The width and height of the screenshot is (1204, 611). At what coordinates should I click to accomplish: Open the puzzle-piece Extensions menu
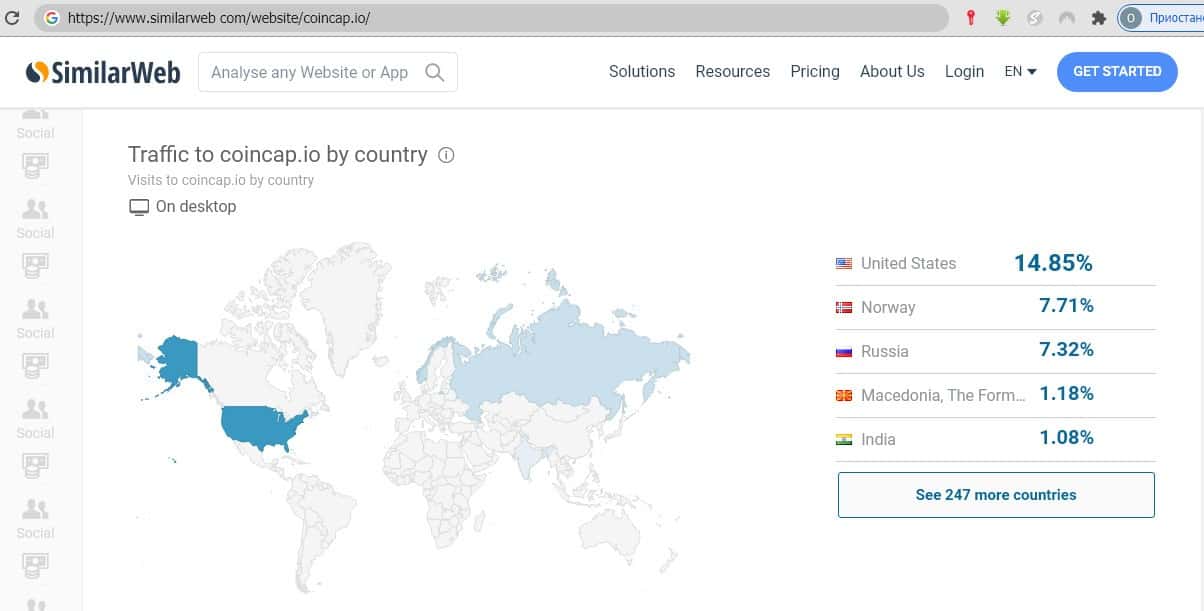(1099, 18)
